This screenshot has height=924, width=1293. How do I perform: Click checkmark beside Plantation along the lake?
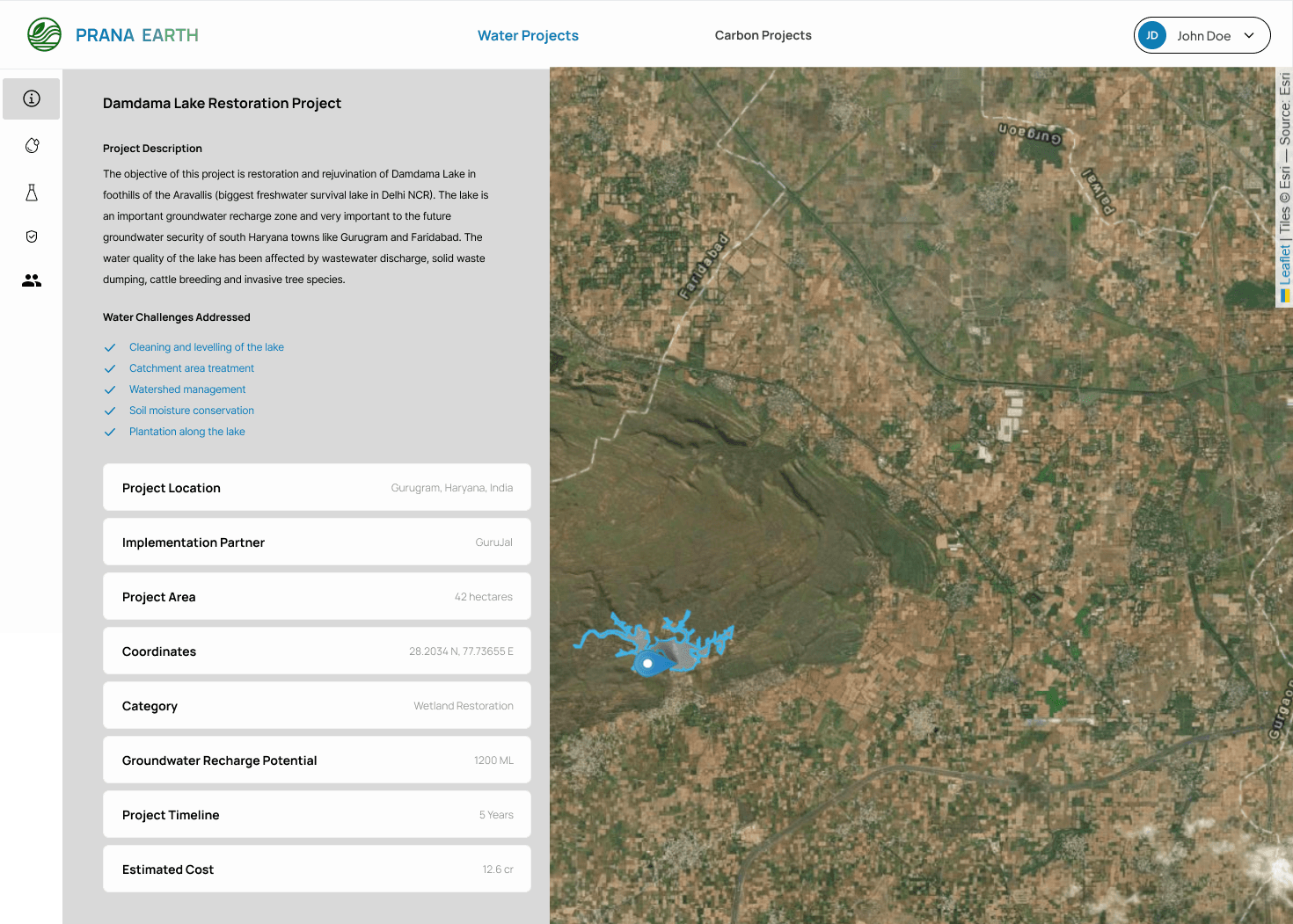[110, 432]
